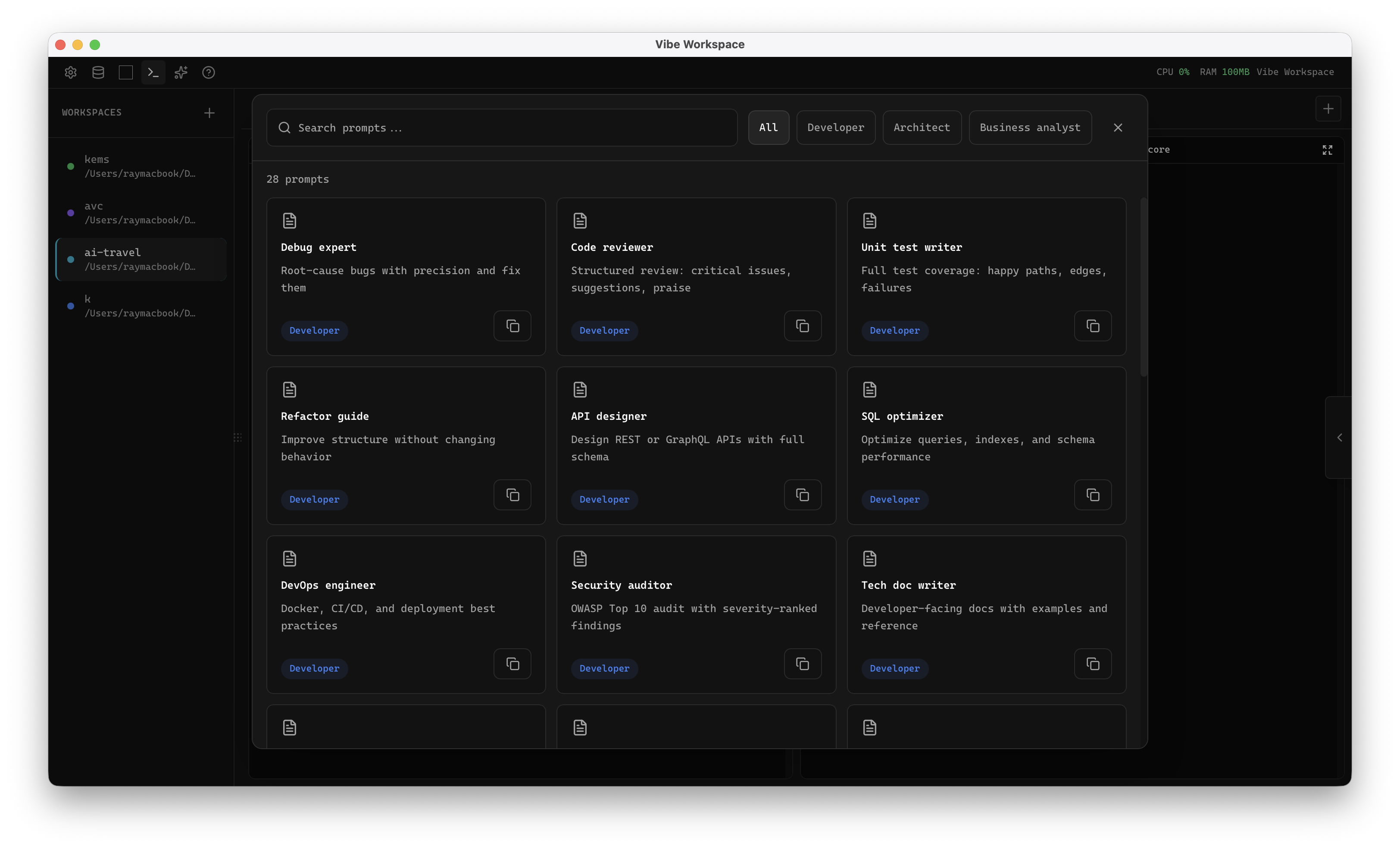Click Developer tag on Security auditor card
The image size is (1400, 850).
pyautogui.click(x=604, y=668)
